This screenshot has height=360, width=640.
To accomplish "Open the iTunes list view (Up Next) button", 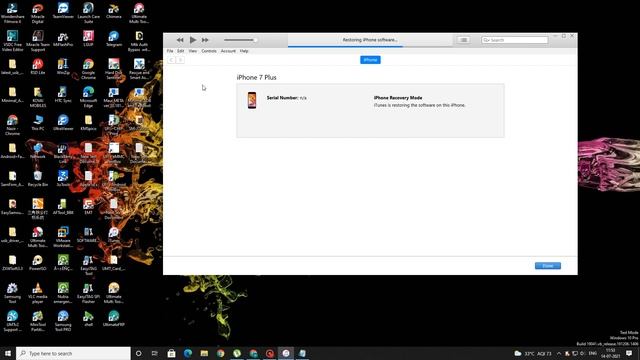I will (x=463, y=40).
